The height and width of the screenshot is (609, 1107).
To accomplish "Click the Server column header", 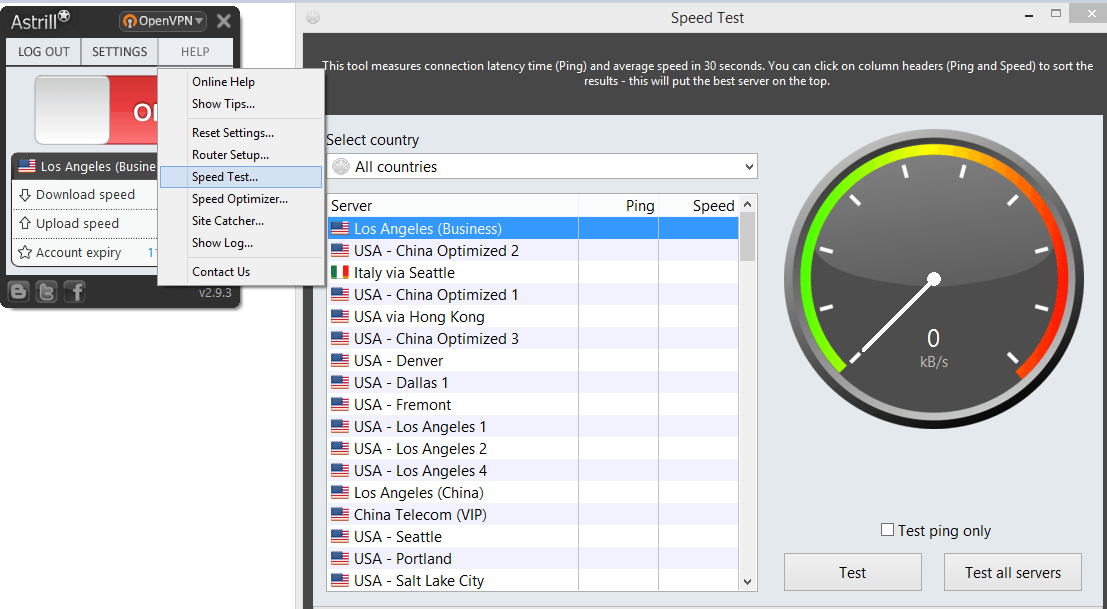I will (x=453, y=205).
